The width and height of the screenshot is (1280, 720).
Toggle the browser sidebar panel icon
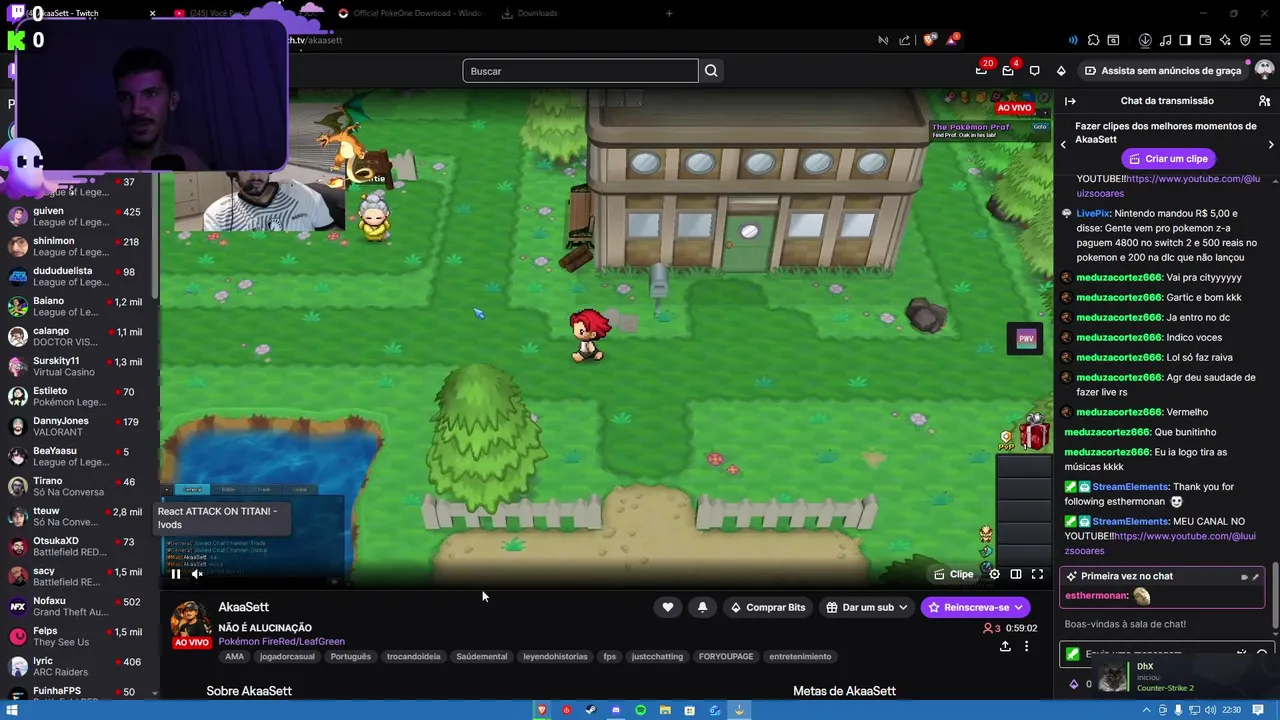pyautogui.click(x=1185, y=40)
